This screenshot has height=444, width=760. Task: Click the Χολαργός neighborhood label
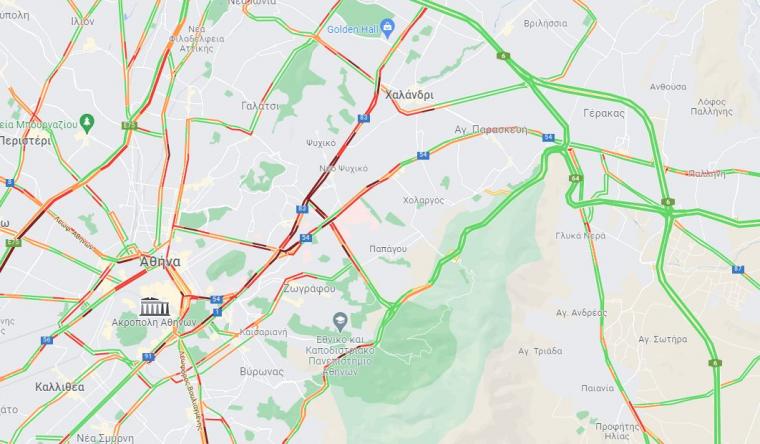pyautogui.click(x=424, y=200)
